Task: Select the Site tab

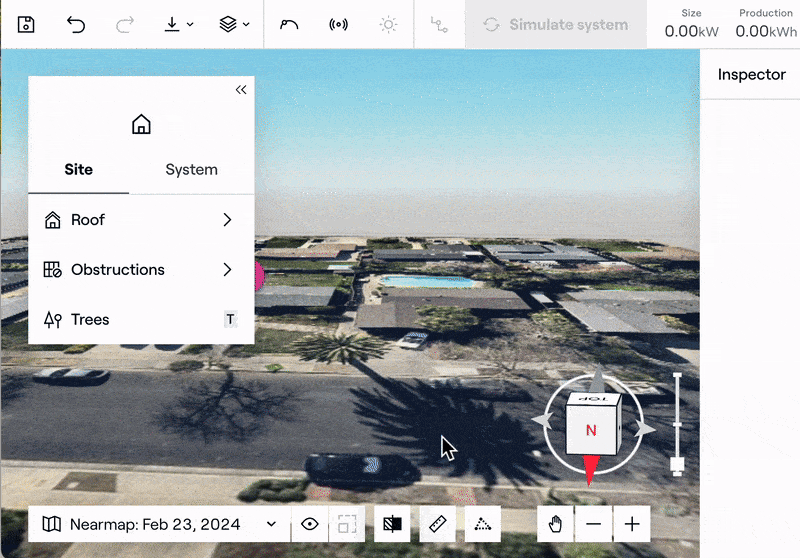Action: (x=78, y=169)
